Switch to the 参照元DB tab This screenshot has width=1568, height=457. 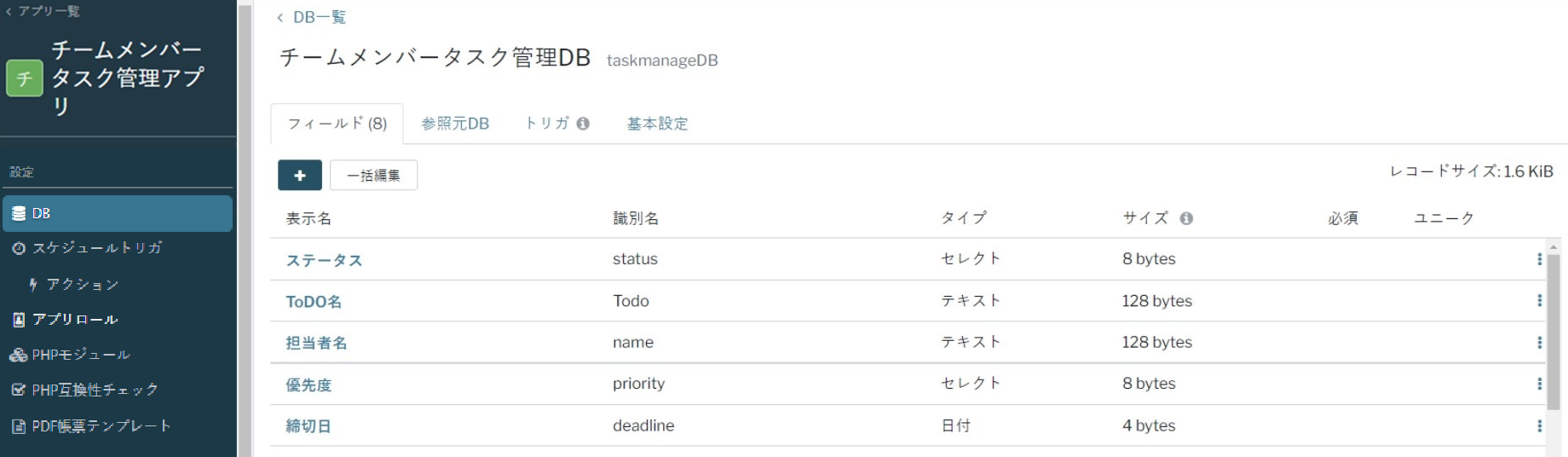point(455,124)
